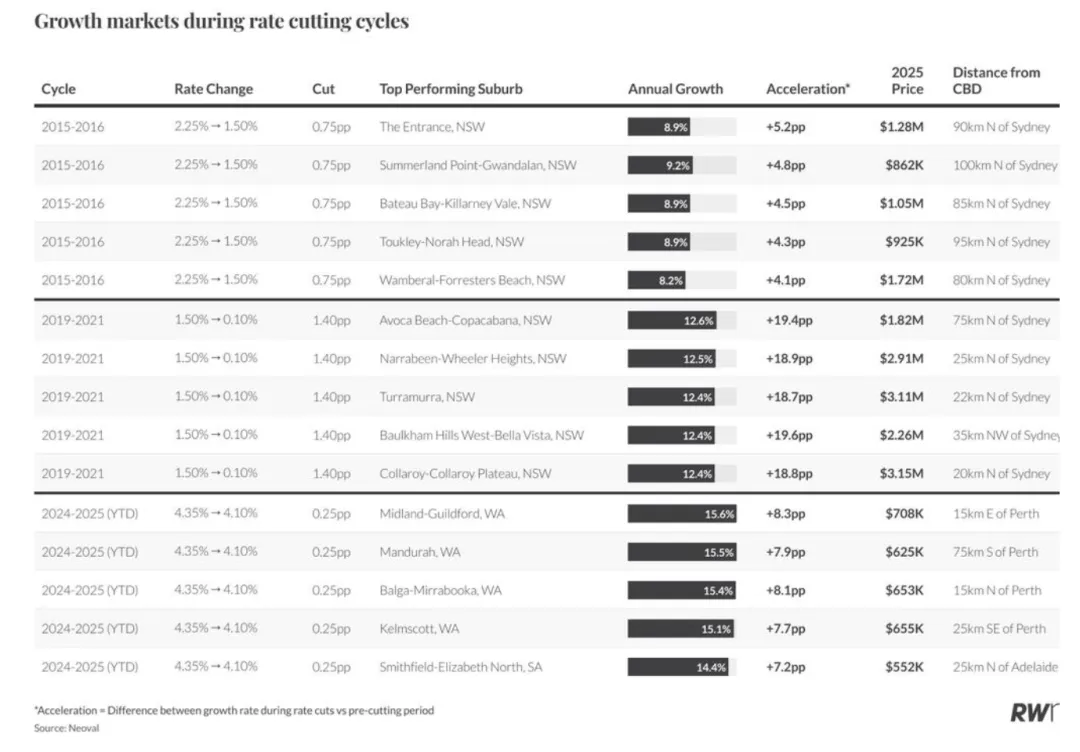Click the $3.15M price value
The width and height of the screenshot is (1080, 752).
(902, 474)
